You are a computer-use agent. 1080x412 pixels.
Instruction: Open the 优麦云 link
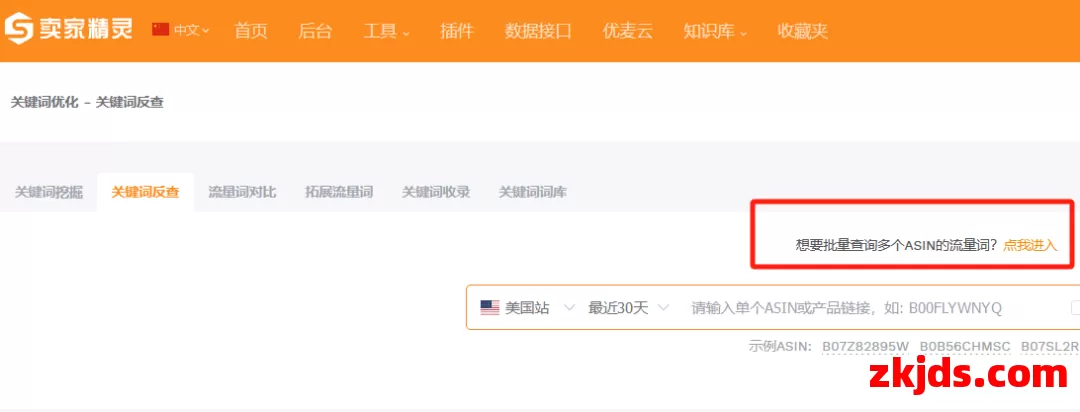[627, 30]
